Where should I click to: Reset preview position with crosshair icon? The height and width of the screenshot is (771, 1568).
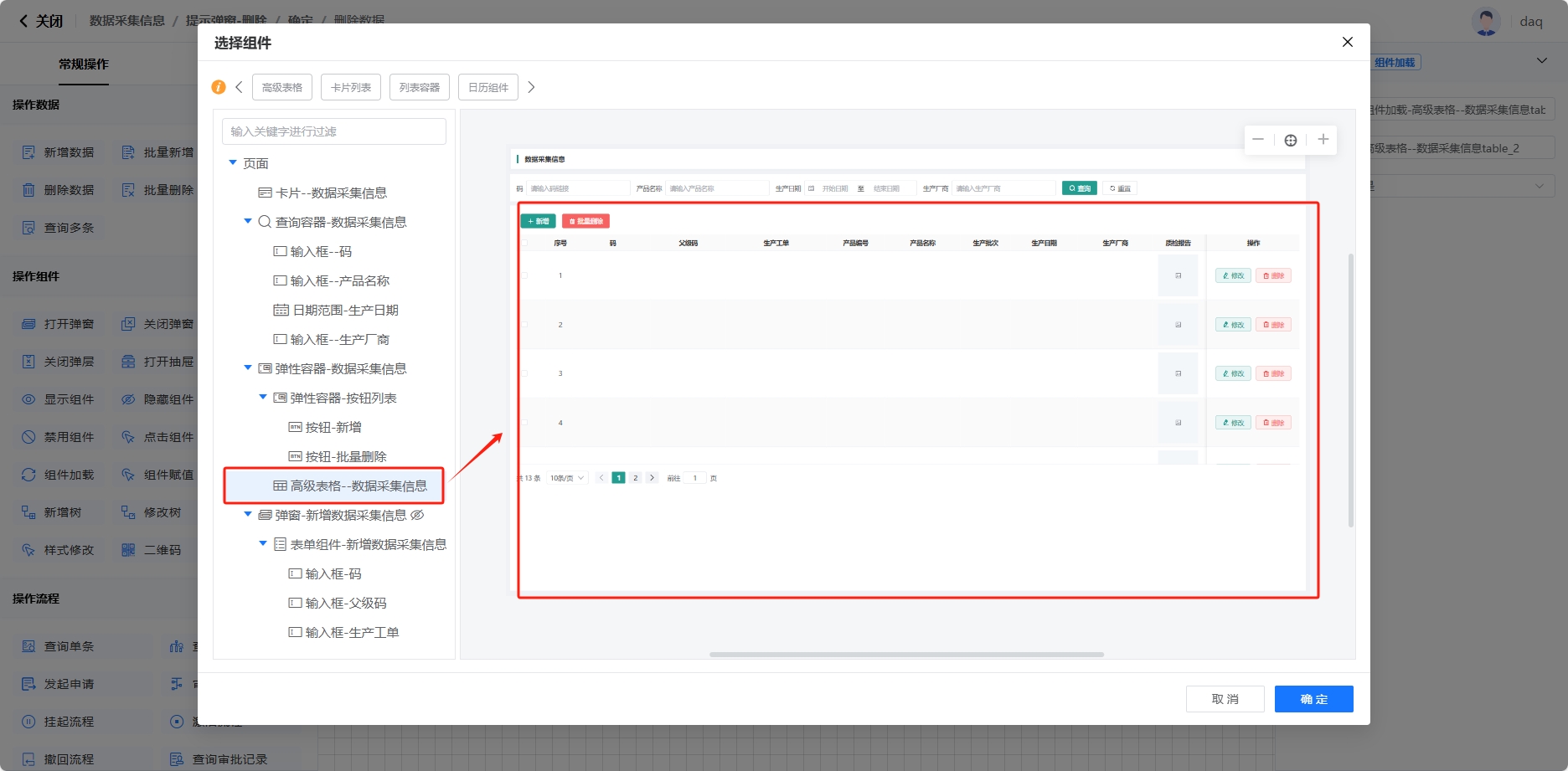point(1291,140)
